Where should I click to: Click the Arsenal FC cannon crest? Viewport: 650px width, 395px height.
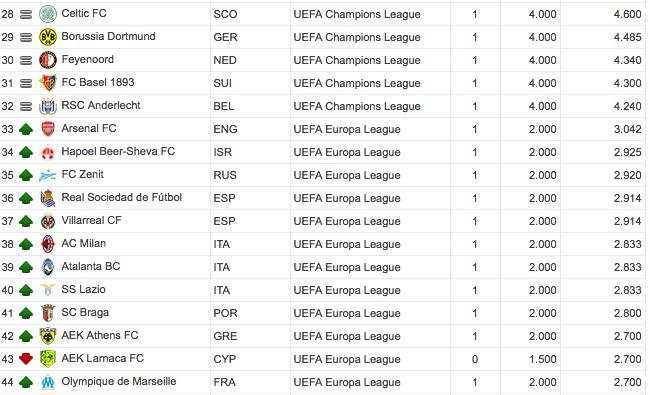(48, 129)
